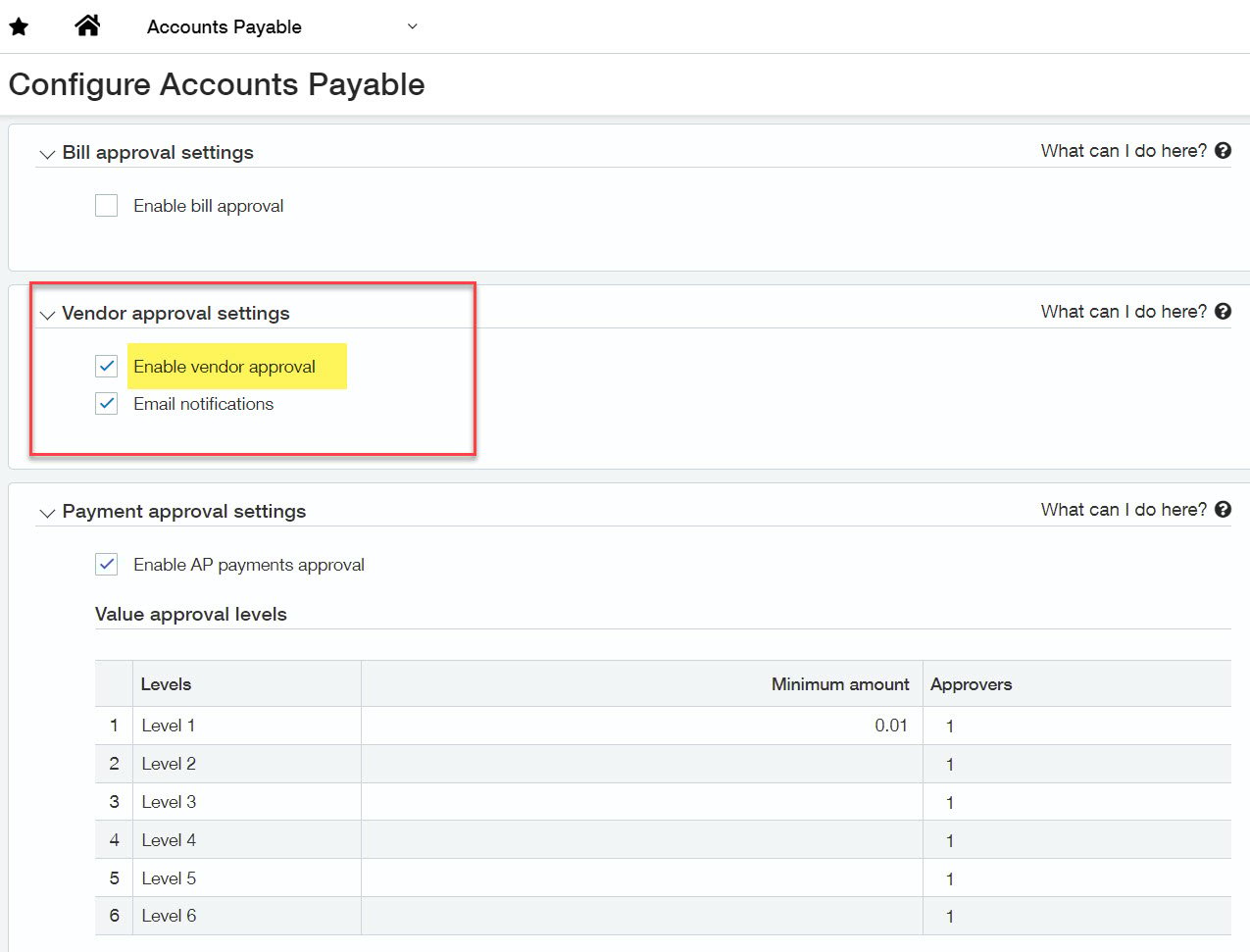The image size is (1250, 952).
Task: Open the Accounts Payable module dropdown
Action: pos(412,26)
